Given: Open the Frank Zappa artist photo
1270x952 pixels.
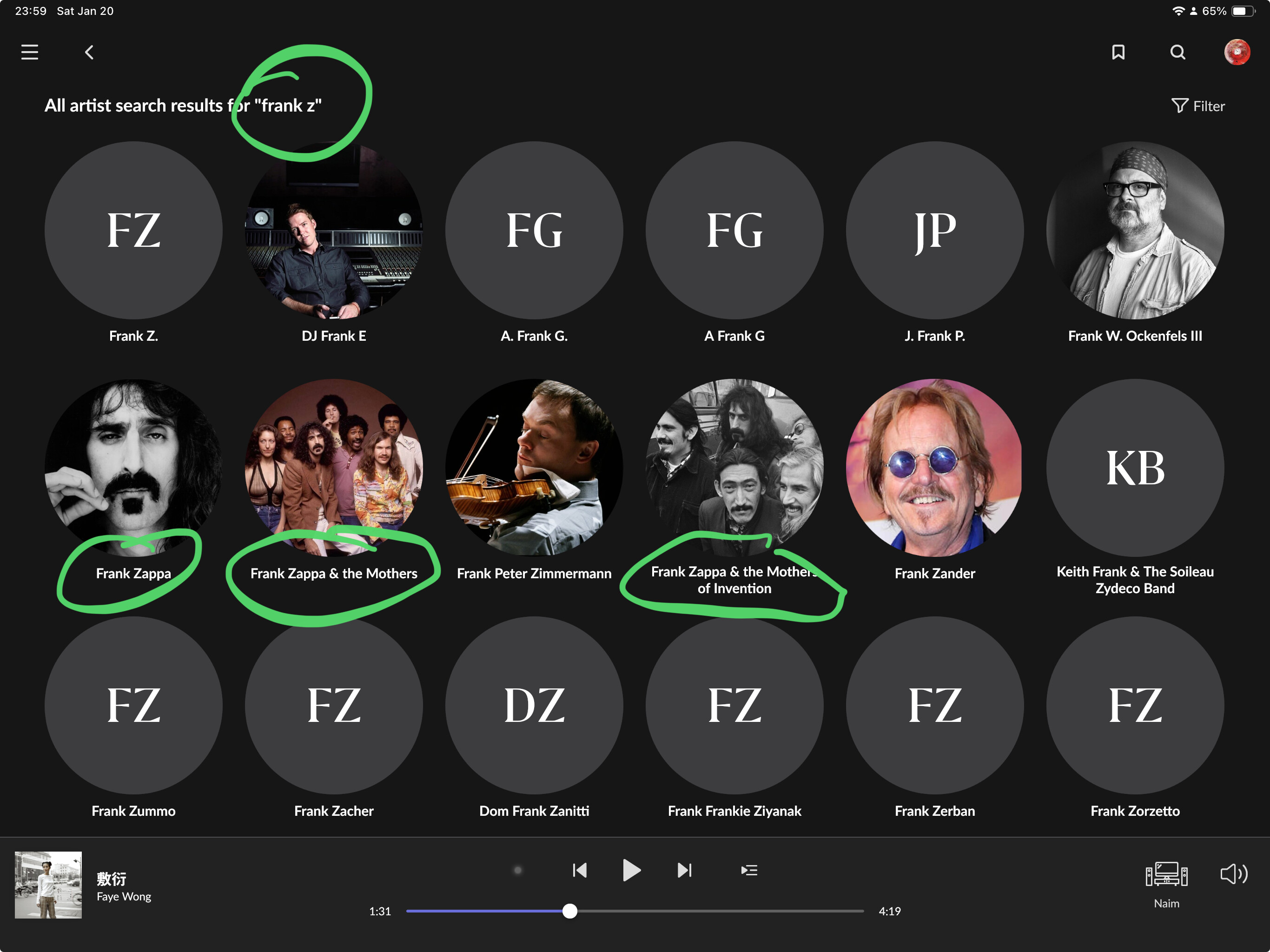Looking at the screenshot, I should pyautogui.click(x=134, y=467).
